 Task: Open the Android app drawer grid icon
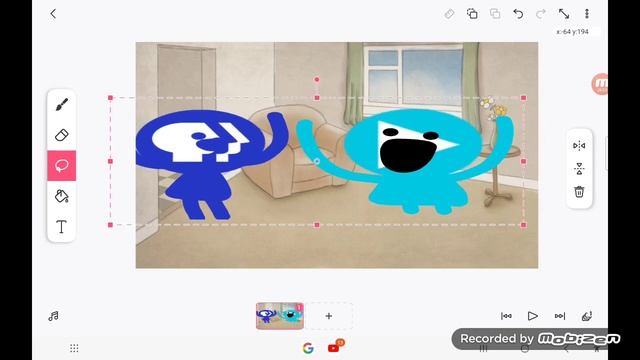point(74,348)
